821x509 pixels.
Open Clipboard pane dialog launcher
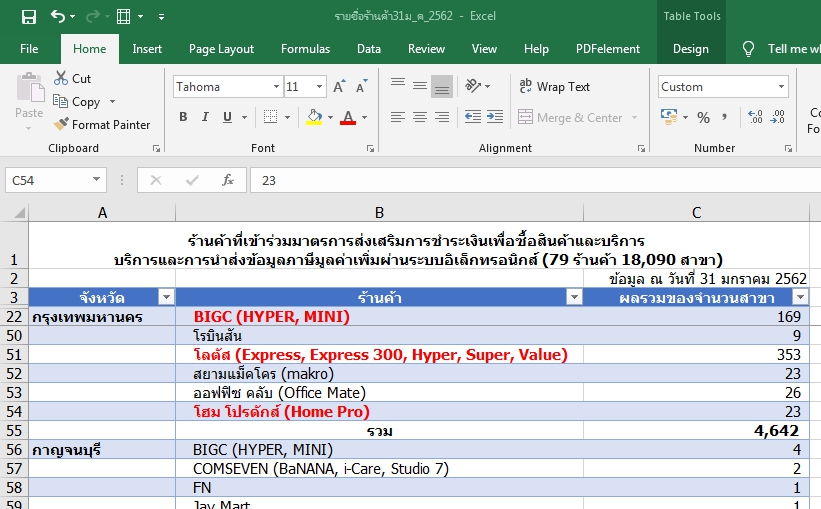(x=156, y=149)
